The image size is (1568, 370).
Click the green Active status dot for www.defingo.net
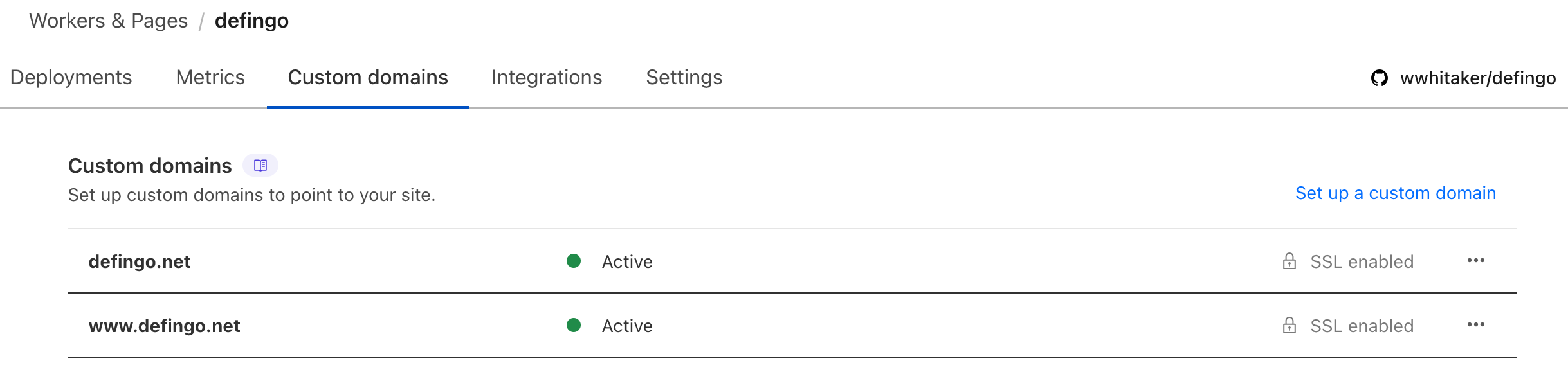pyautogui.click(x=573, y=325)
